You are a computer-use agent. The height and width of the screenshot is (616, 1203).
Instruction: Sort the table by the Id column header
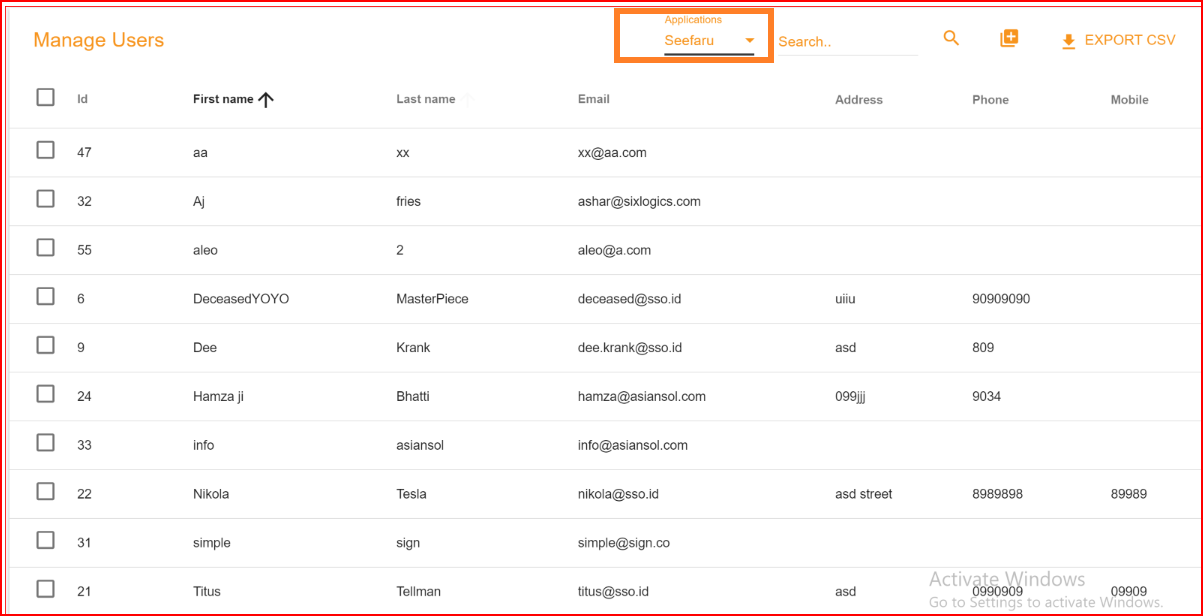83,99
